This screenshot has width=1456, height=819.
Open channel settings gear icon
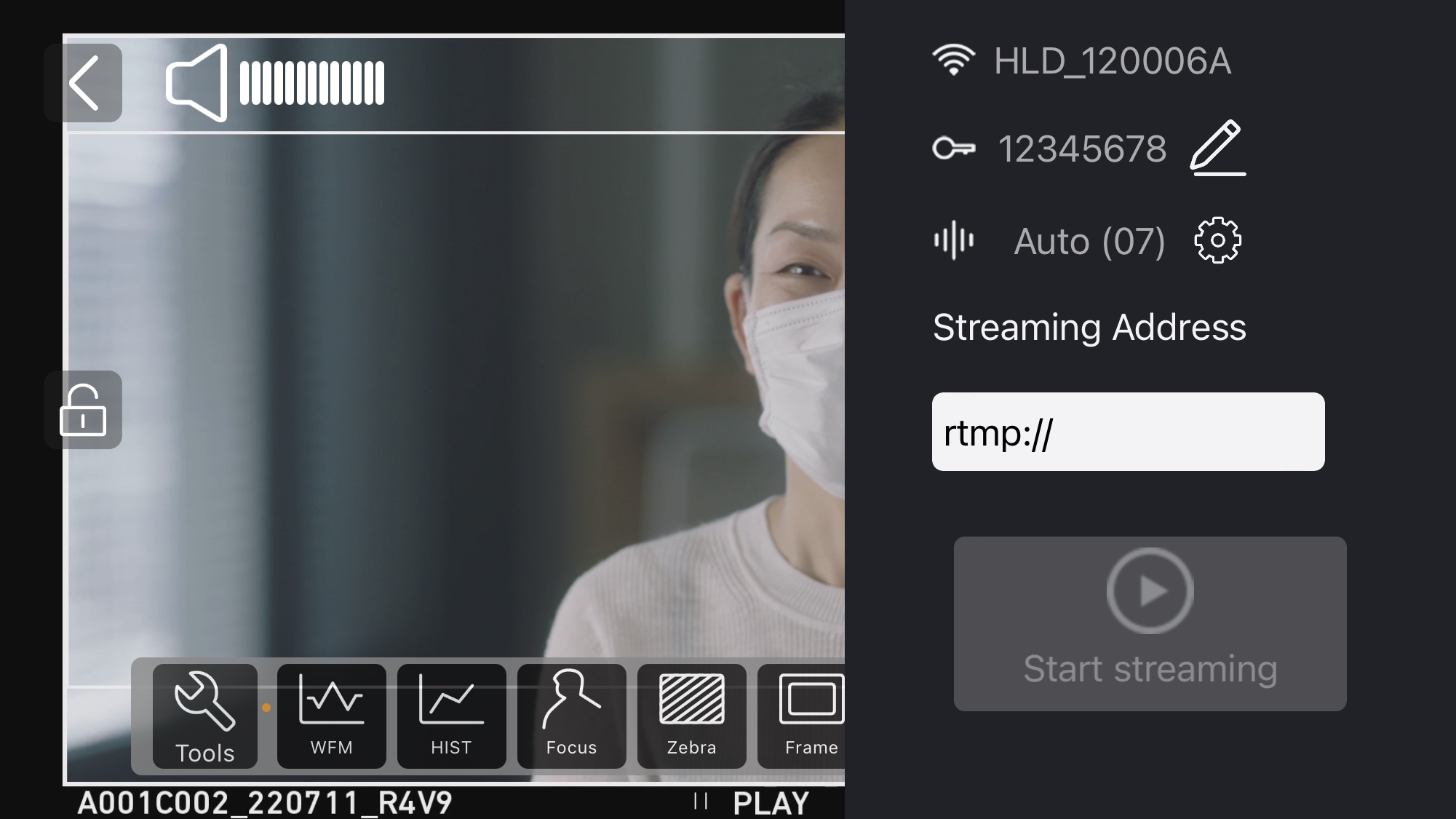click(x=1217, y=240)
